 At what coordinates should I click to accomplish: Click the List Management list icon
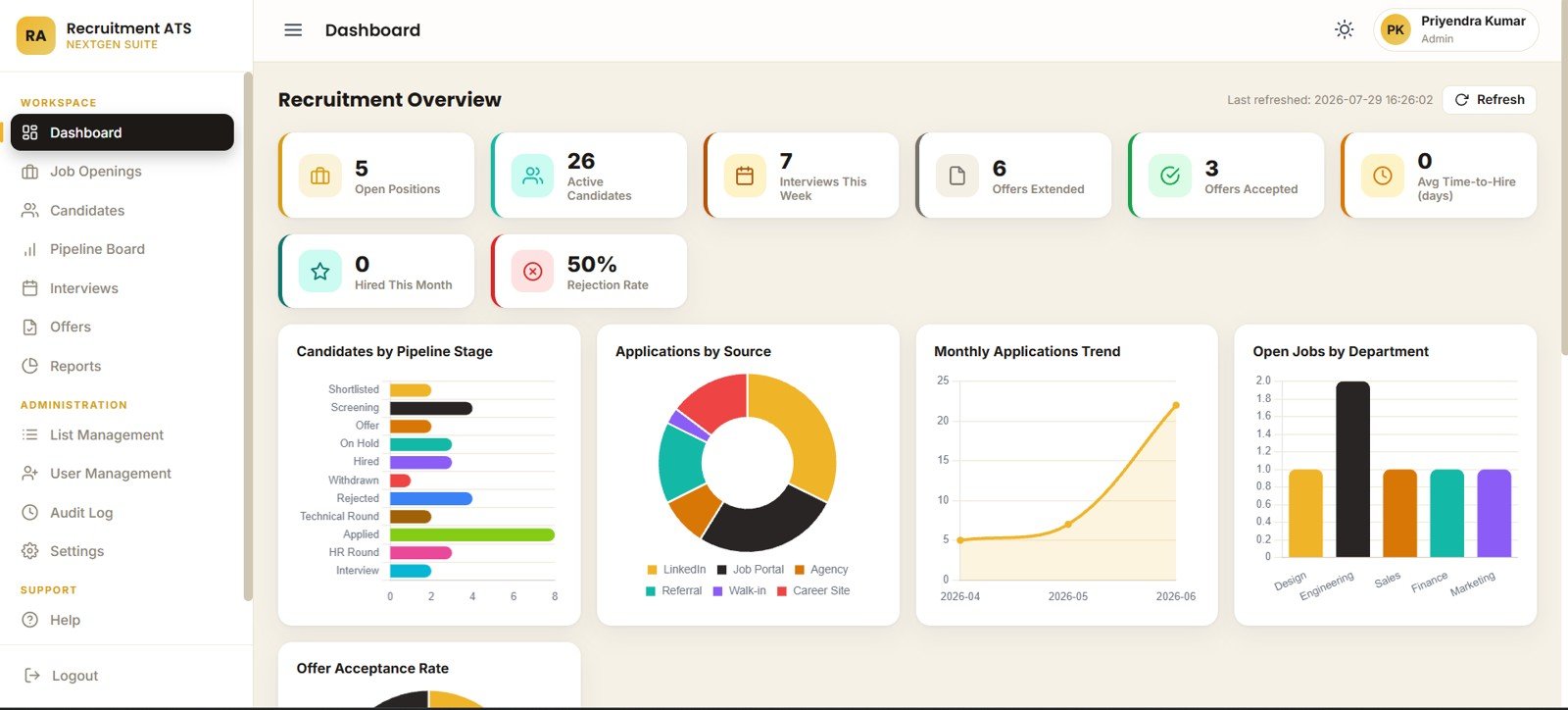[30, 434]
